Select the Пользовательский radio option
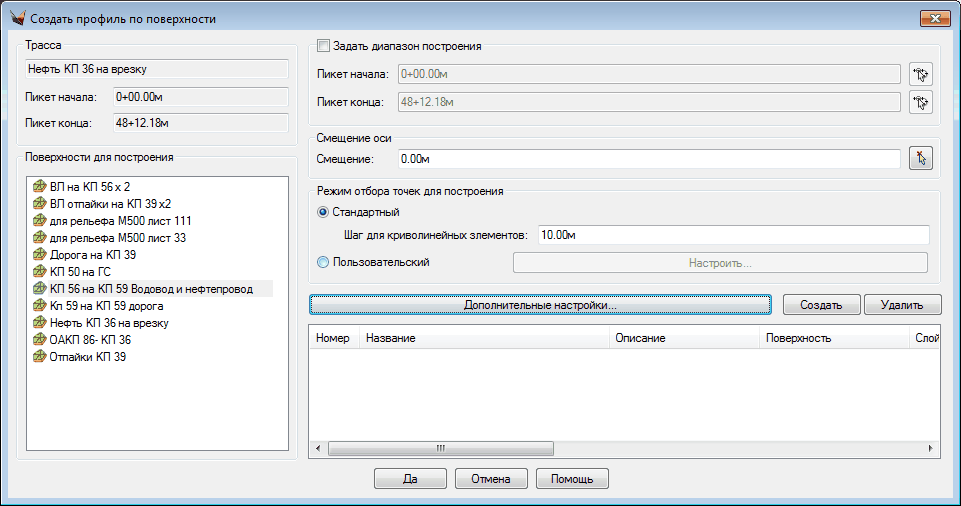Viewport: 961px width, 506px height. (323, 262)
